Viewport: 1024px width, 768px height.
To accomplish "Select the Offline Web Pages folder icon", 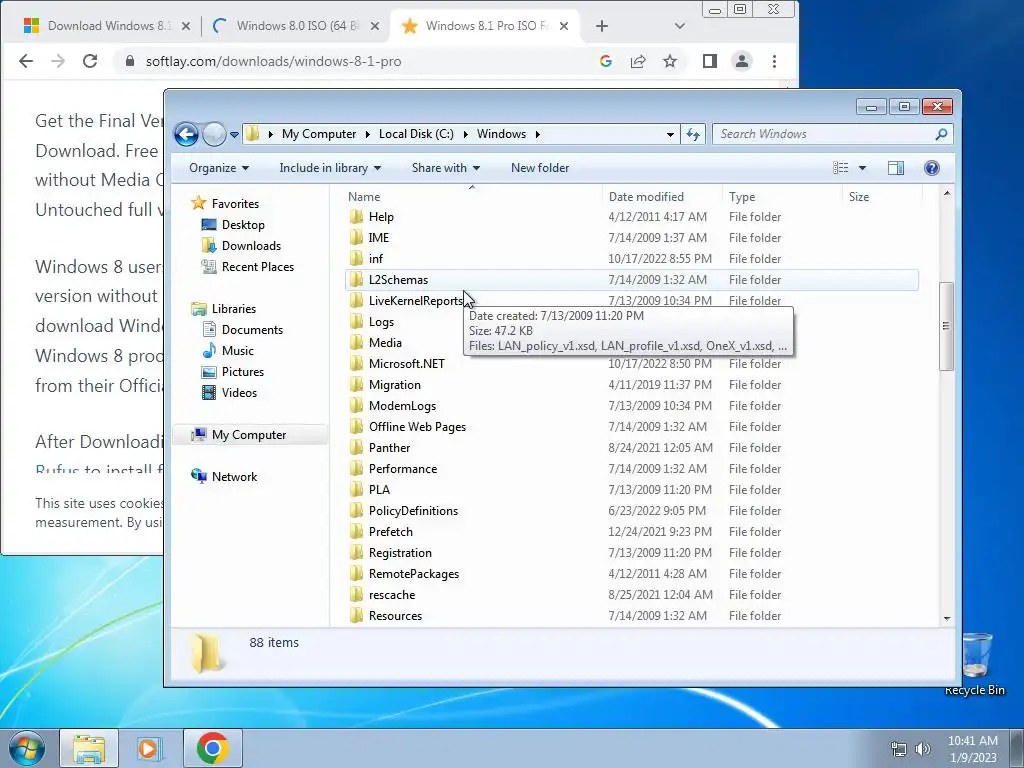I will click(x=357, y=426).
